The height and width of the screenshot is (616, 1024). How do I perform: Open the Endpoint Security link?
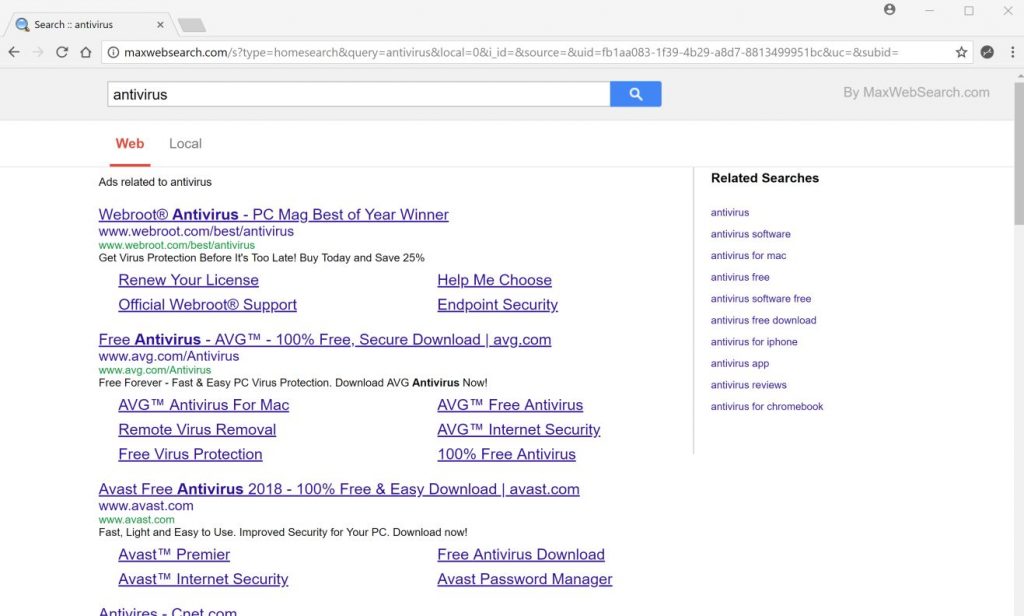[498, 304]
